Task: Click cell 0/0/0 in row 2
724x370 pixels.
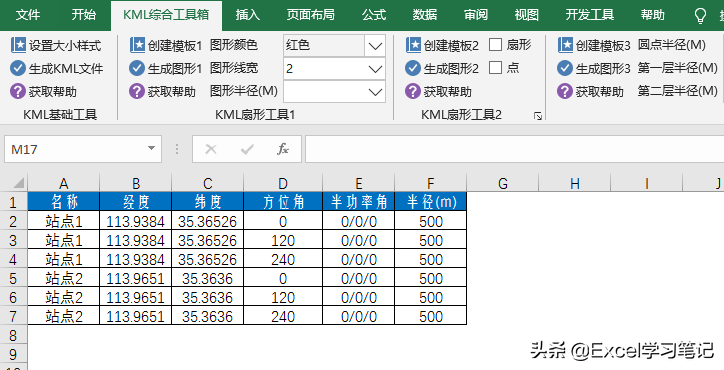Action: [x=359, y=221]
